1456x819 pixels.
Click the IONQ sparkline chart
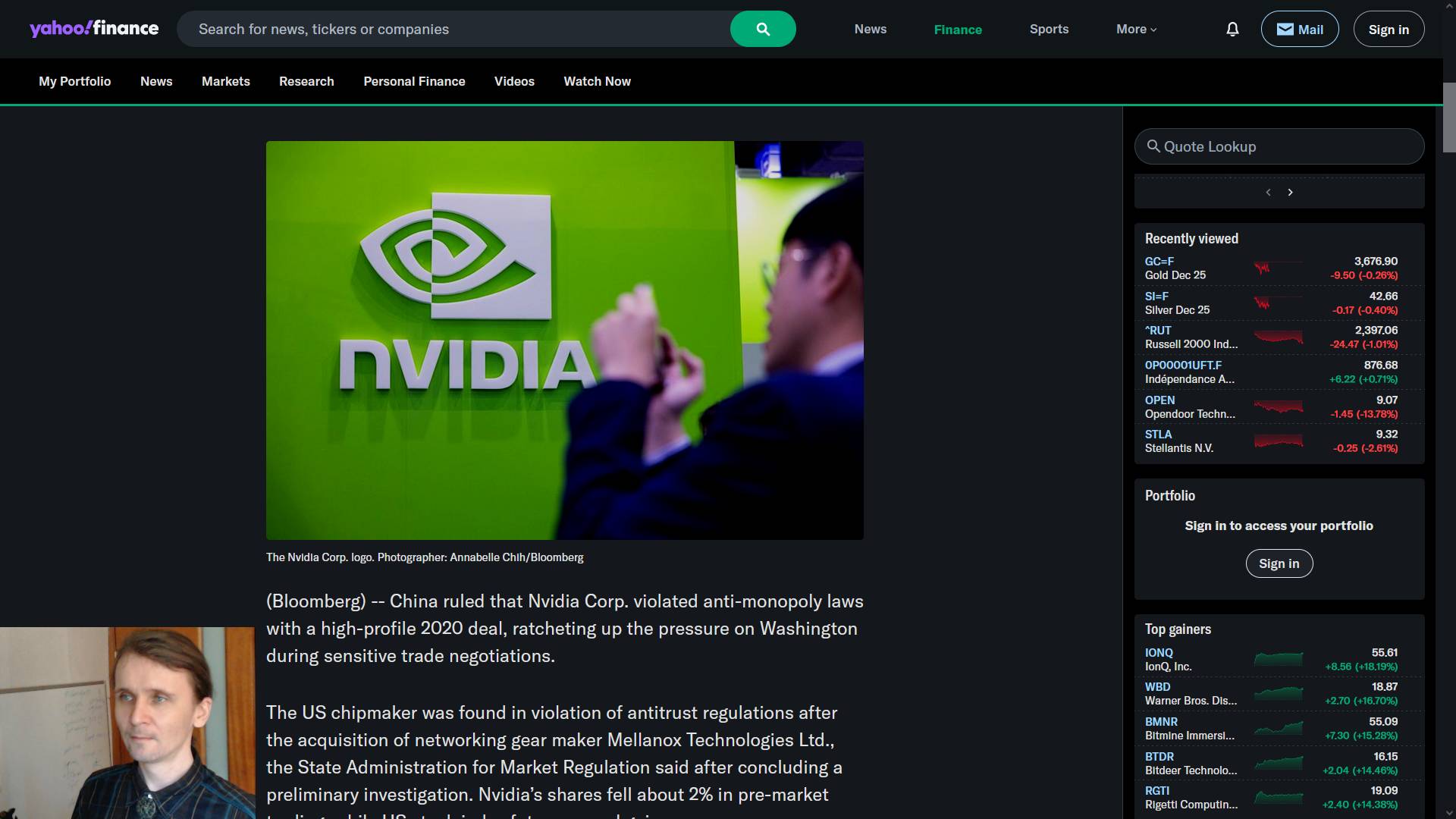click(1278, 659)
